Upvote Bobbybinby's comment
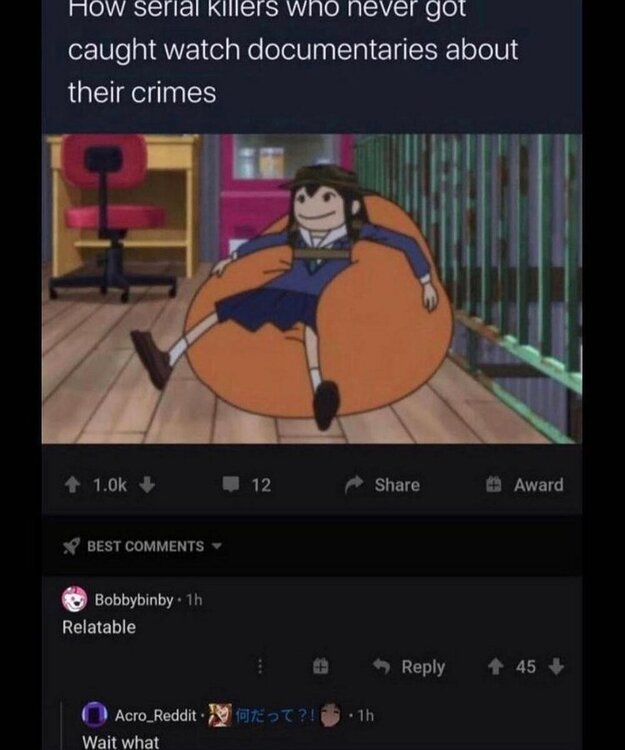This screenshot has height=750, width=625. click(495, 666)
